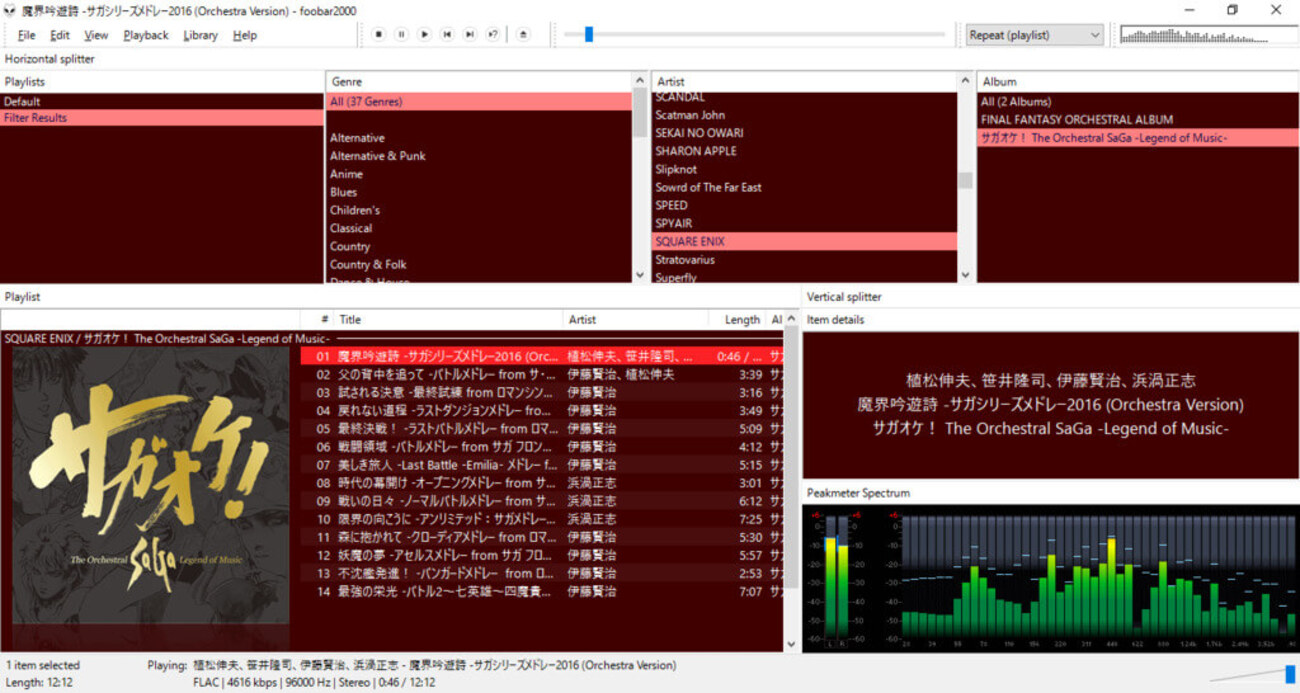Viewport: 1300px width, 693px height.
Task: Select All (2 Albums) in Album filter
Action: (1138, 102)
